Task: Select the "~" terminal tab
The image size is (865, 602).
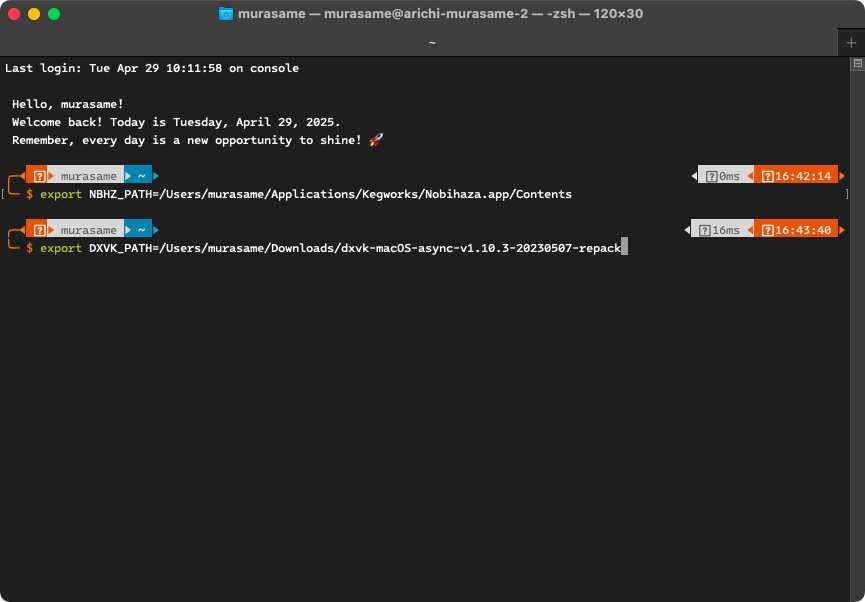Action: coord(432,42)
